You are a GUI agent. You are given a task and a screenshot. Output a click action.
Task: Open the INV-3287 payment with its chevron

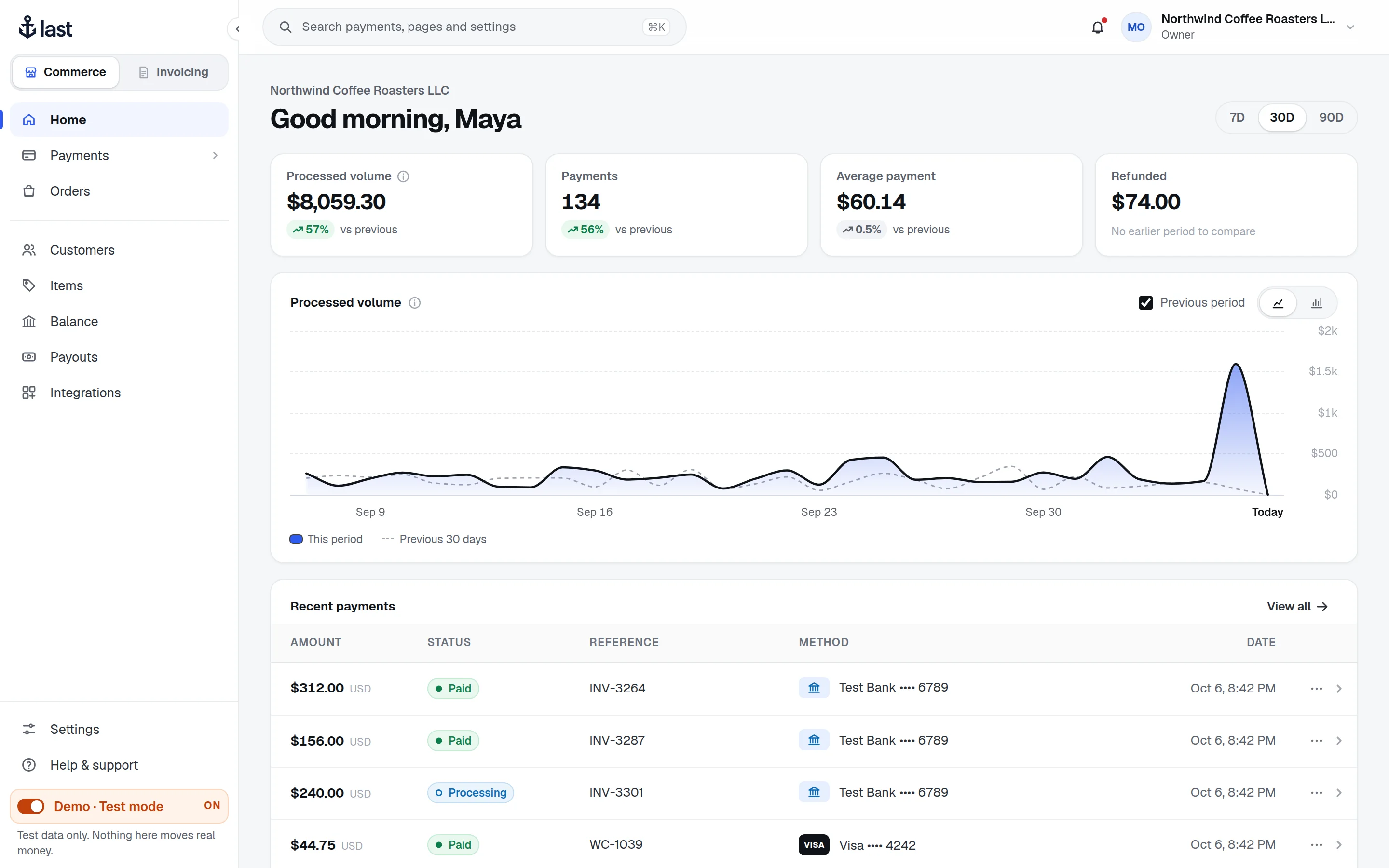pos(1338,741)
